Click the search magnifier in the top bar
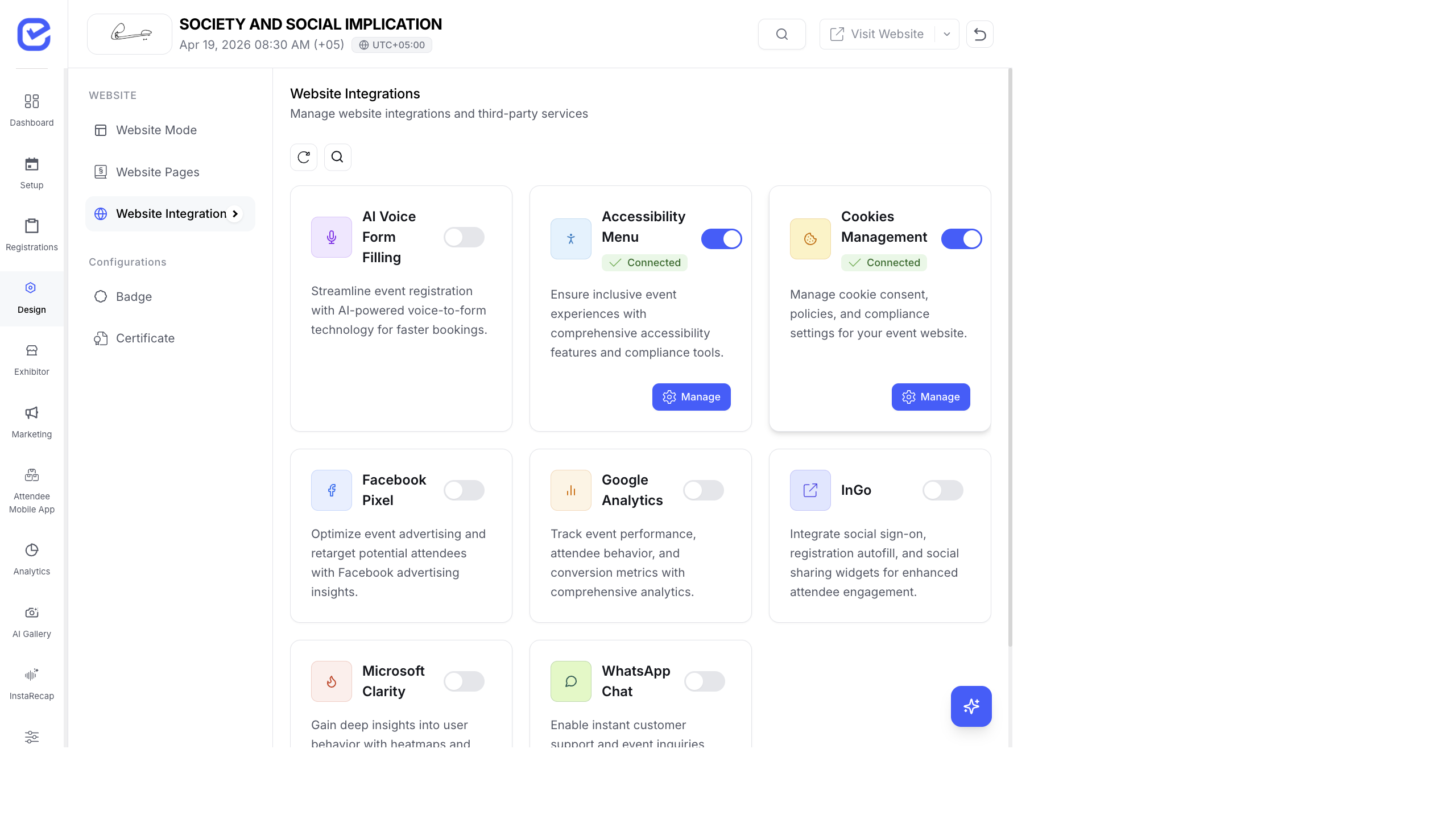Screen dimensions: 1456x819 [781, 34]
